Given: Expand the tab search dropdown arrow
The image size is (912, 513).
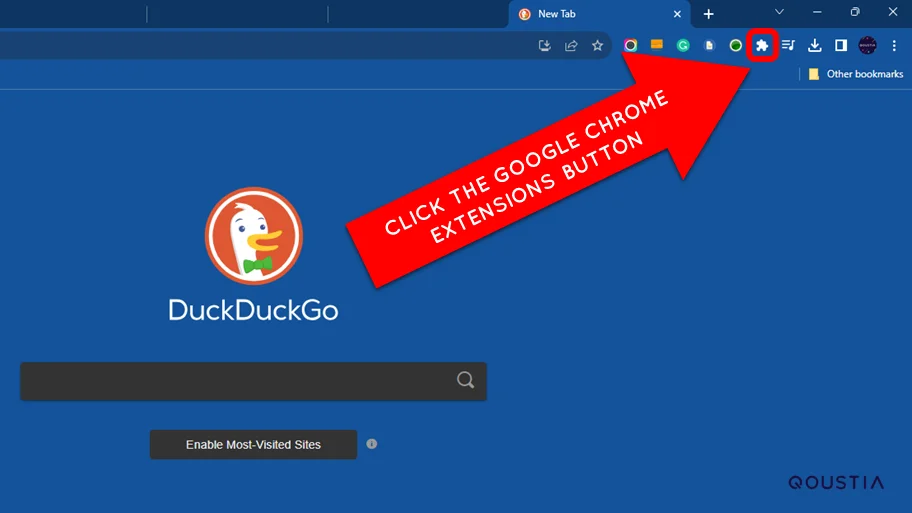Looking at the screenshot, I should click(x=779, y=12).
